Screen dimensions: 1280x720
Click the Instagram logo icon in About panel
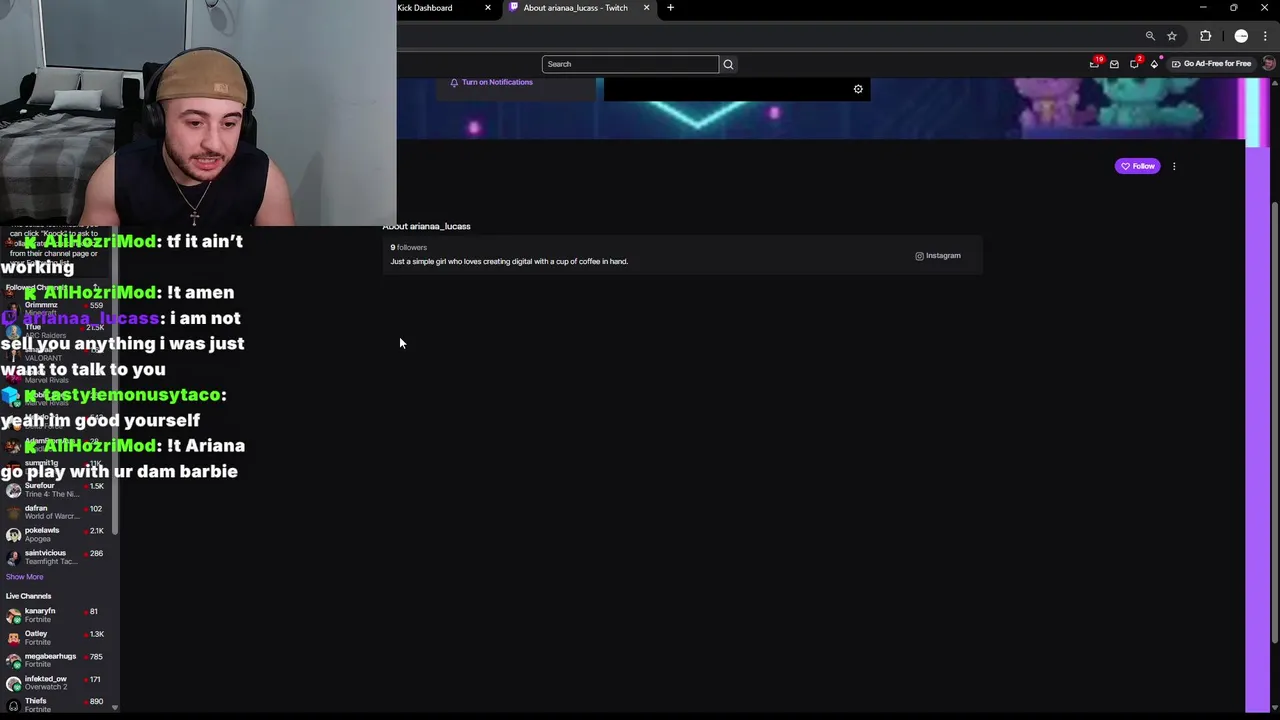coord(919,256)
